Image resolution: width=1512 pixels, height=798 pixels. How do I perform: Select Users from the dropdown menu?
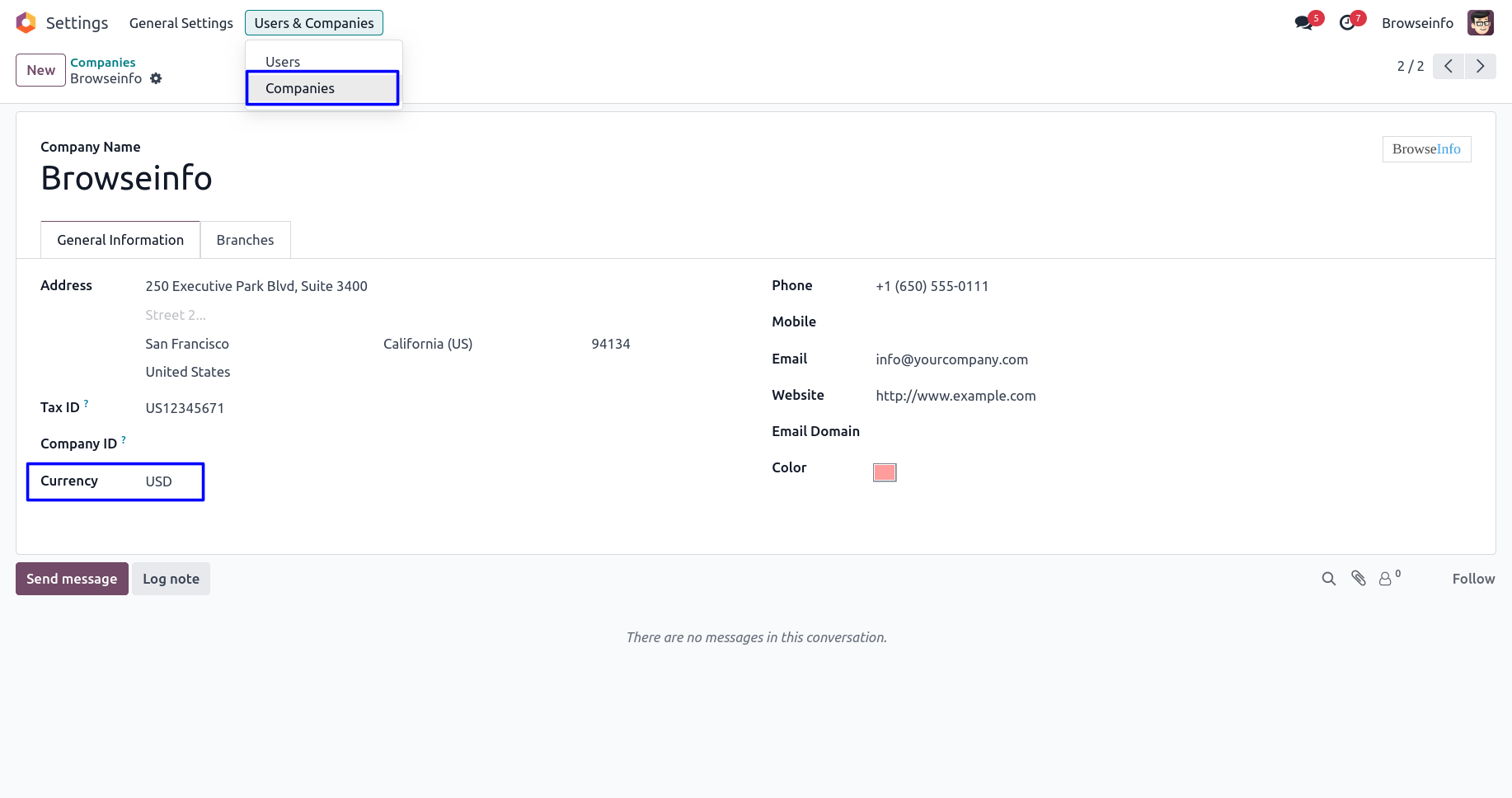[x=283, y=62]
